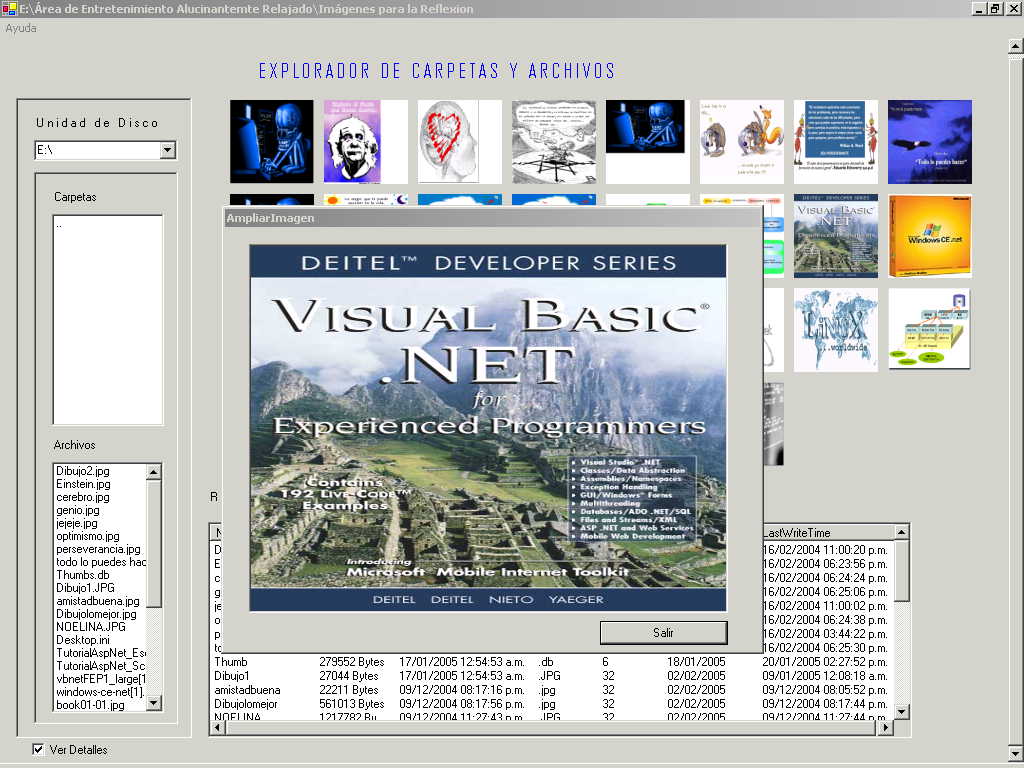Click Dibujo1 name cell in details table
This screenshot has width=1024, height=768.
pyautogui.click(x=232, y=676)
